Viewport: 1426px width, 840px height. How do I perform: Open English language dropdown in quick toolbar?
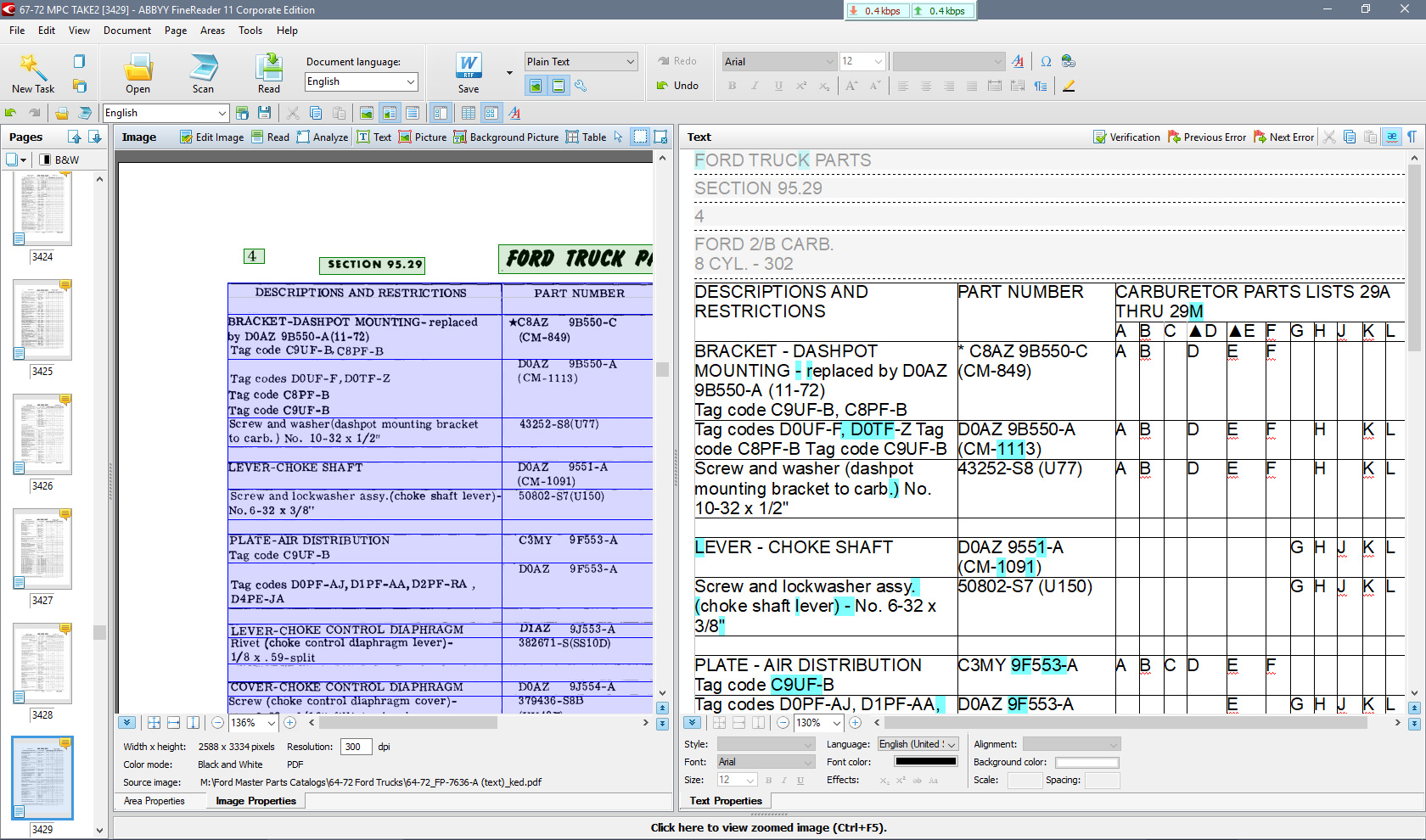pos(166,113)
